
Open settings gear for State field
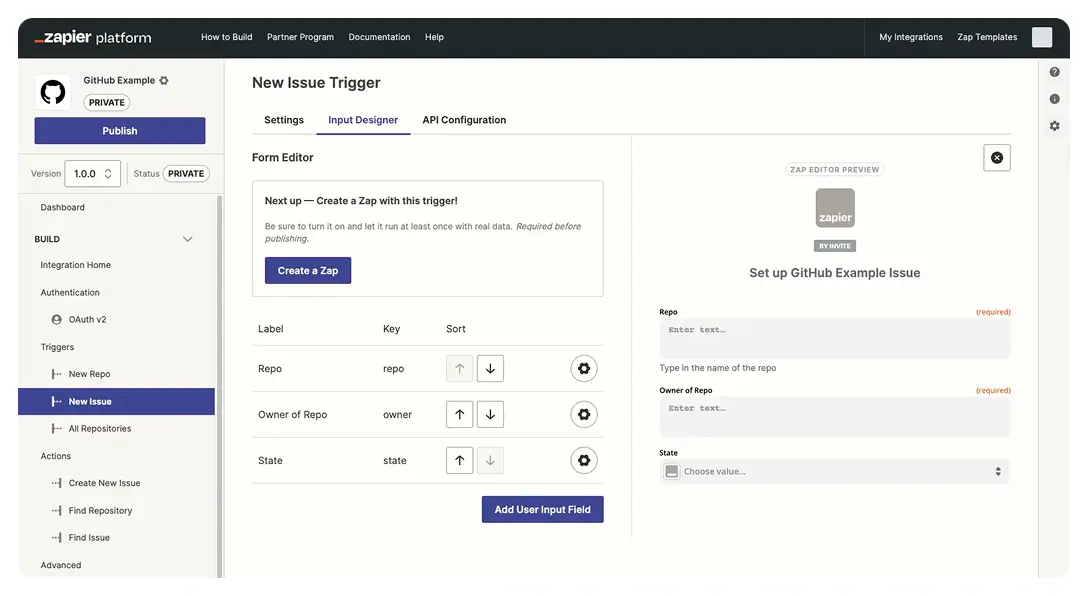tap(584, 460)
